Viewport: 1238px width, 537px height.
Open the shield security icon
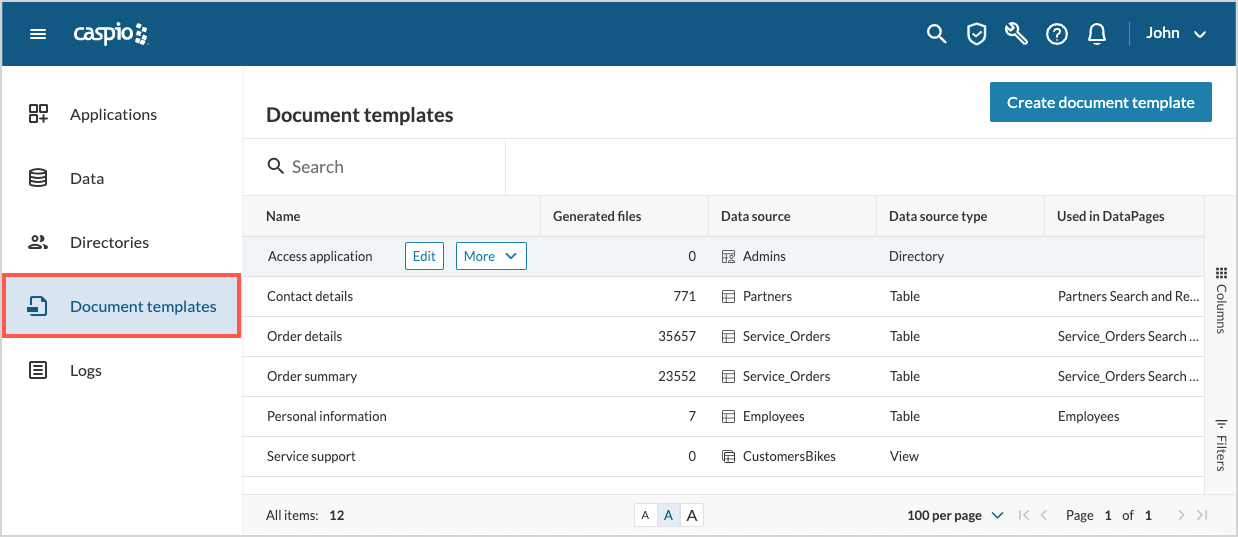click(976, 34)
